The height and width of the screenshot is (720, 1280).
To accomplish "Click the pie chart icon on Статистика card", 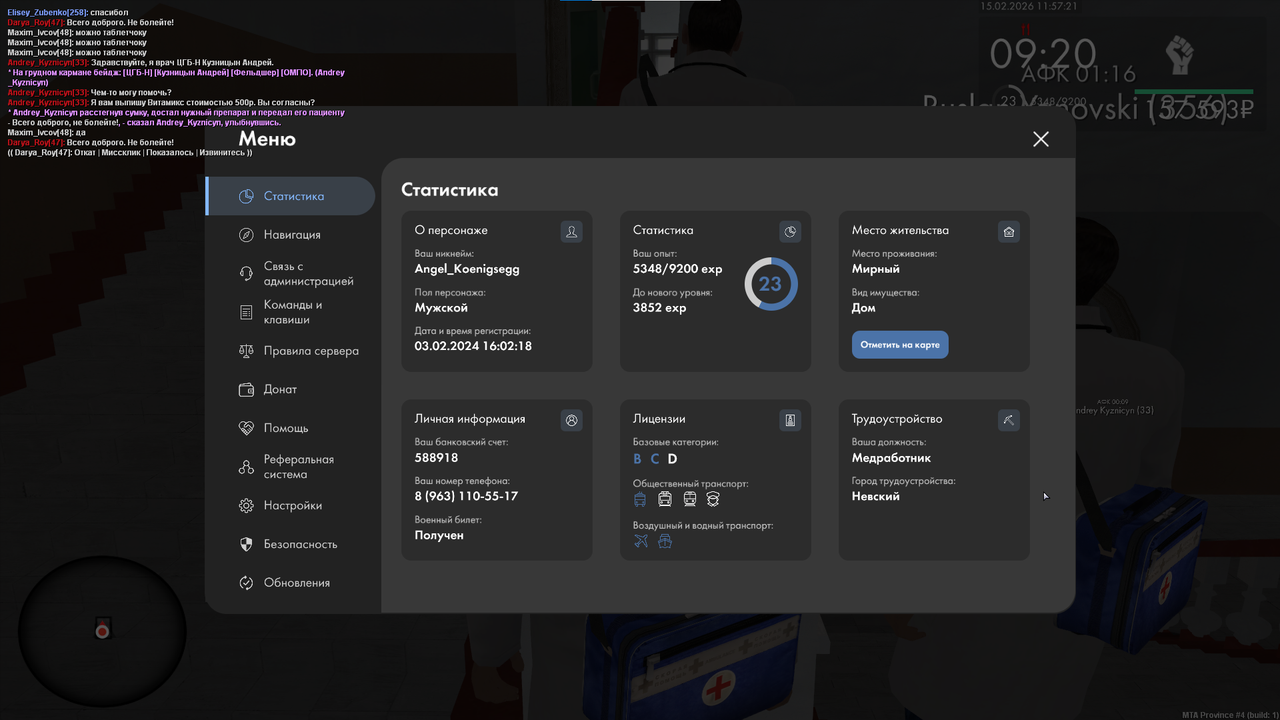I will (790, 232).
